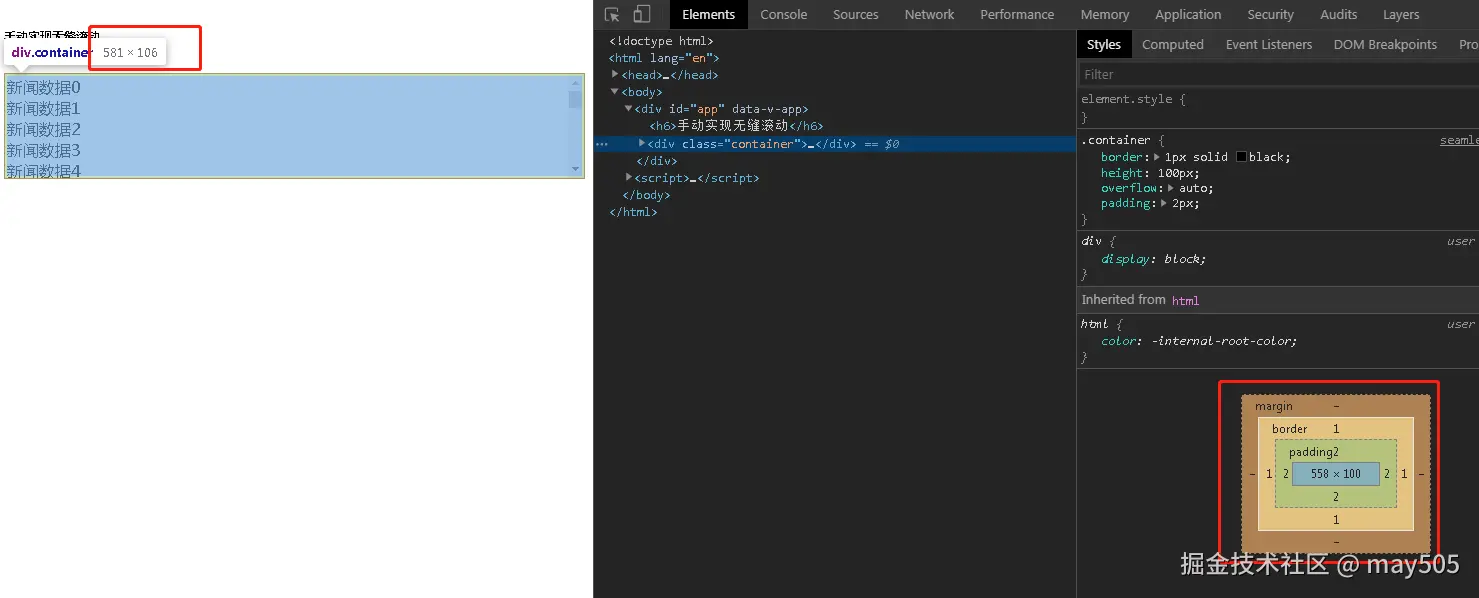
Task: Open the DOM Breakpoints sub-tab
Action: coord(1385,44)
